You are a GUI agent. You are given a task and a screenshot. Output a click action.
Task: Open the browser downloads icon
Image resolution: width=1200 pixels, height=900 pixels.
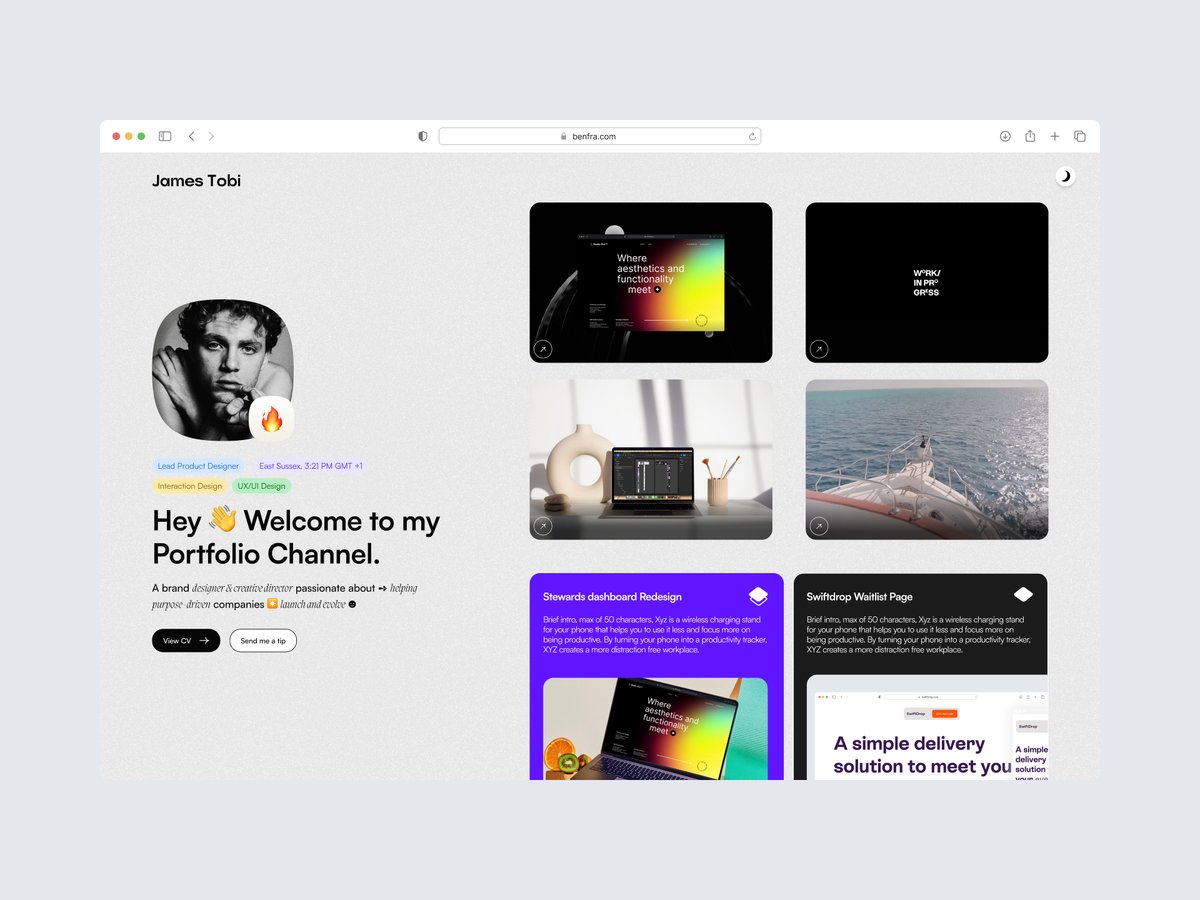1005,136
